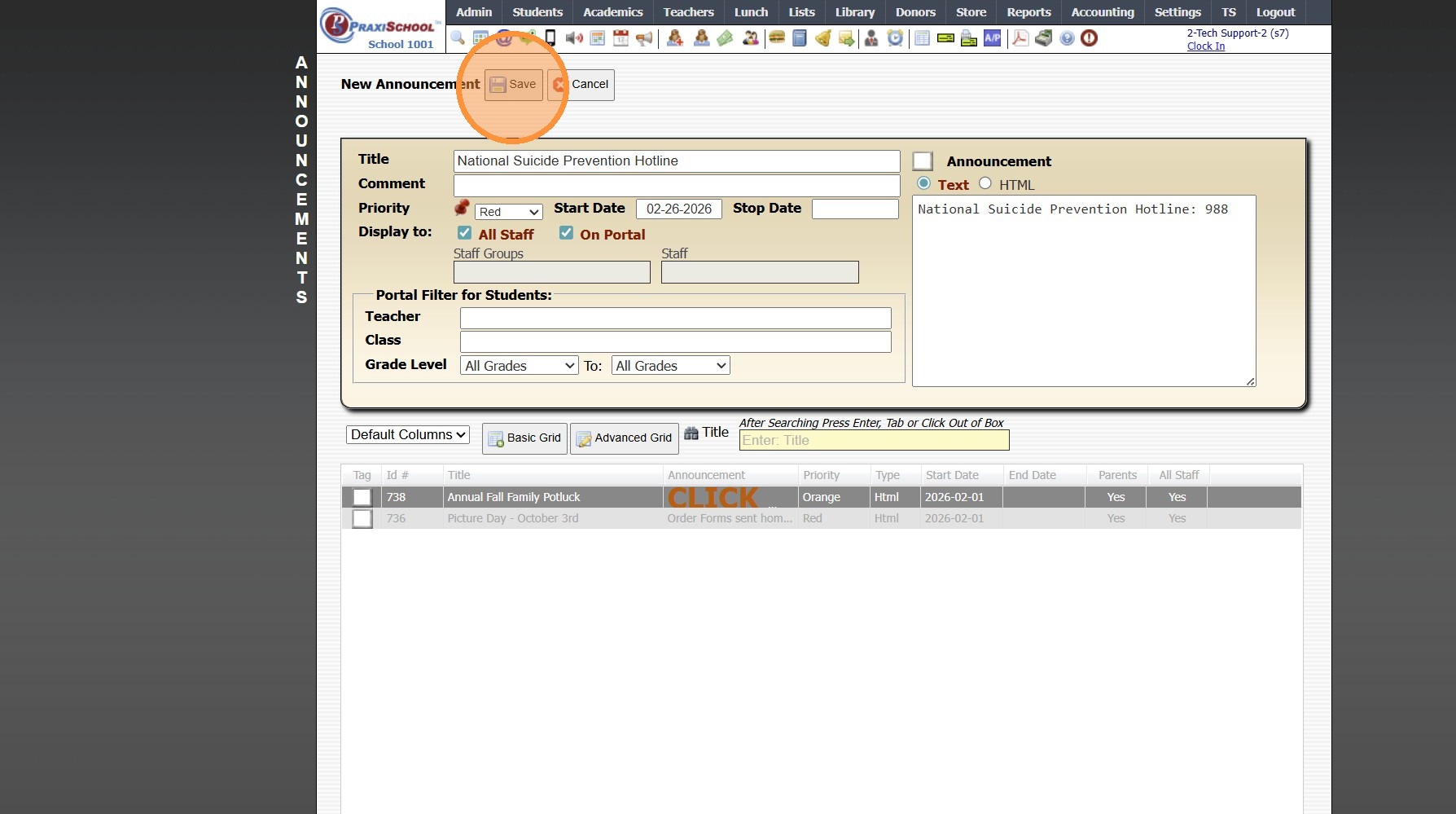Open the Reports menu

pyautogui.click(x=1029, y=12)
